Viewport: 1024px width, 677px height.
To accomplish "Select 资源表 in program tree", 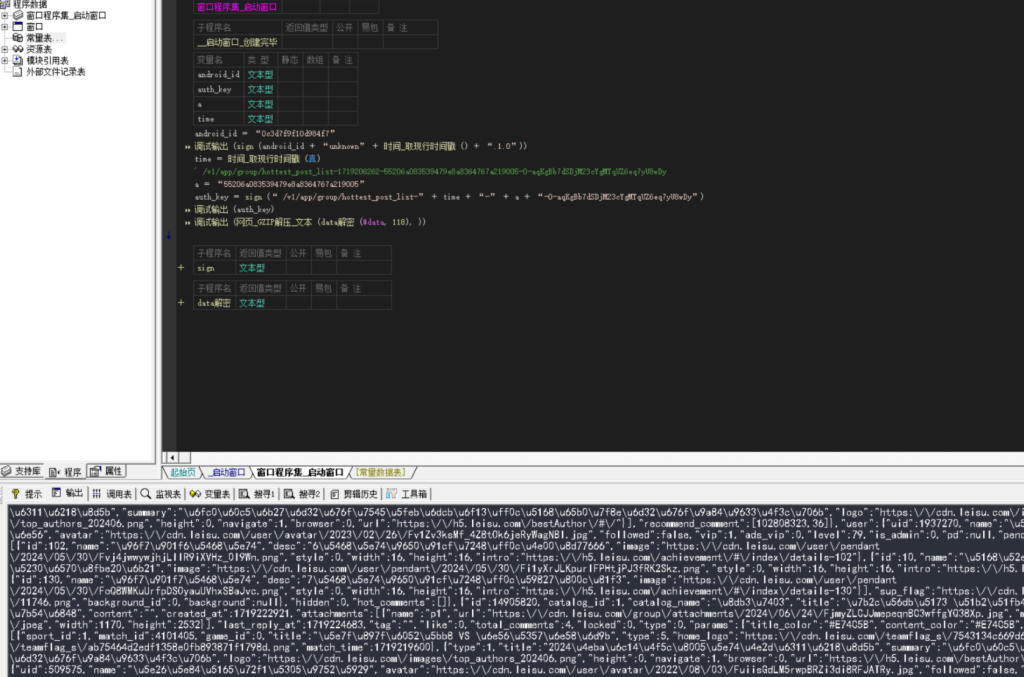I will pyautogui.click(x=39, y=49).
